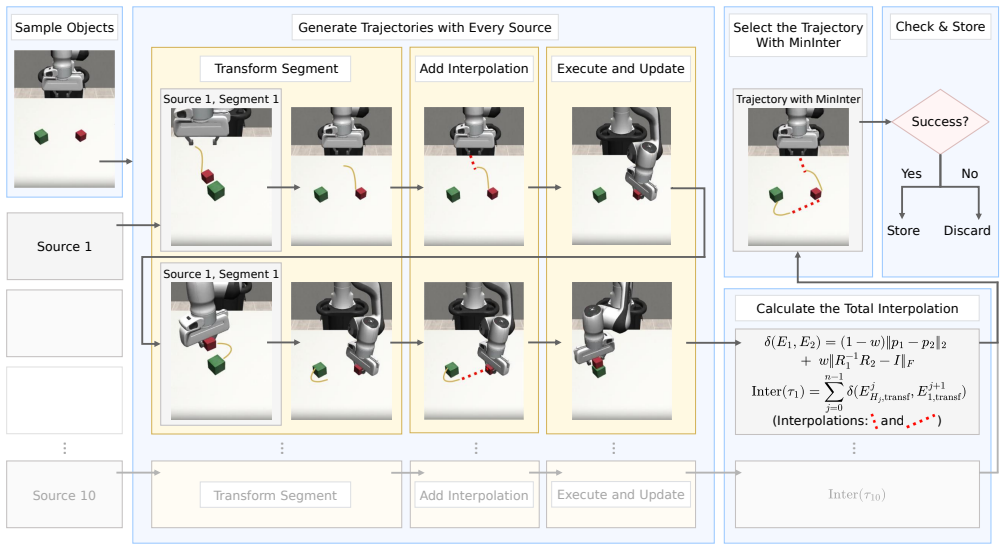Click "Calculate the Total Interpolation" heading
Viewport: 1005px width, 550px height.
[x=857, y=308]
